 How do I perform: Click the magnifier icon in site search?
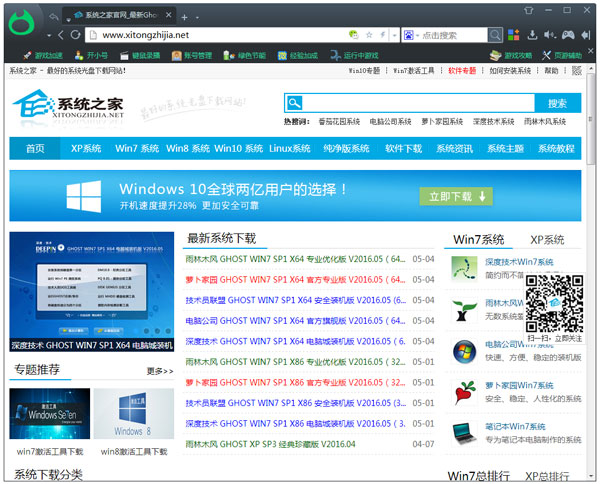click(x=293, y=103)
